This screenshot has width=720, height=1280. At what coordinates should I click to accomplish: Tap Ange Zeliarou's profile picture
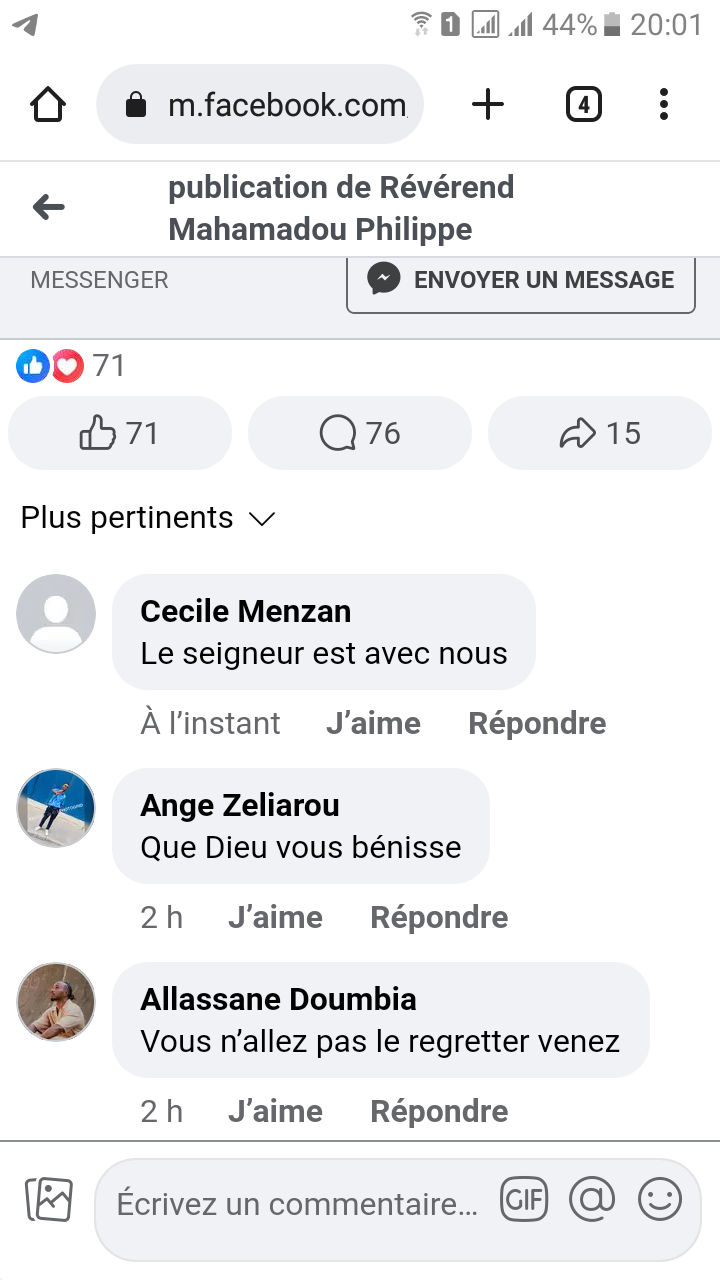pyautogui.click(x=57, y=808)
